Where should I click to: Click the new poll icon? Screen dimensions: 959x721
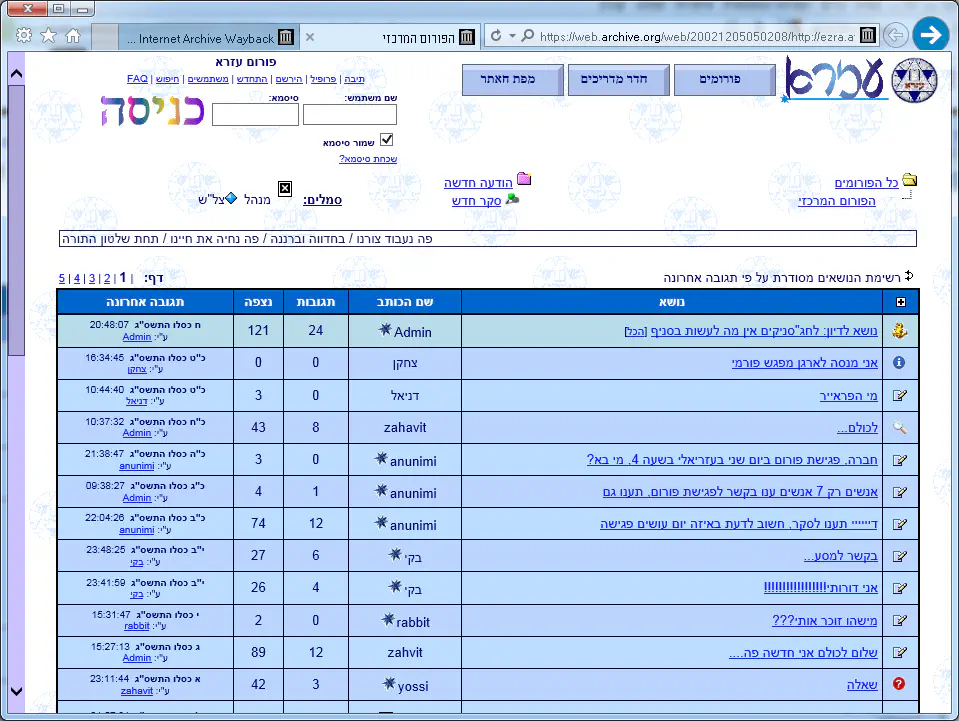[x=513, y=199]
